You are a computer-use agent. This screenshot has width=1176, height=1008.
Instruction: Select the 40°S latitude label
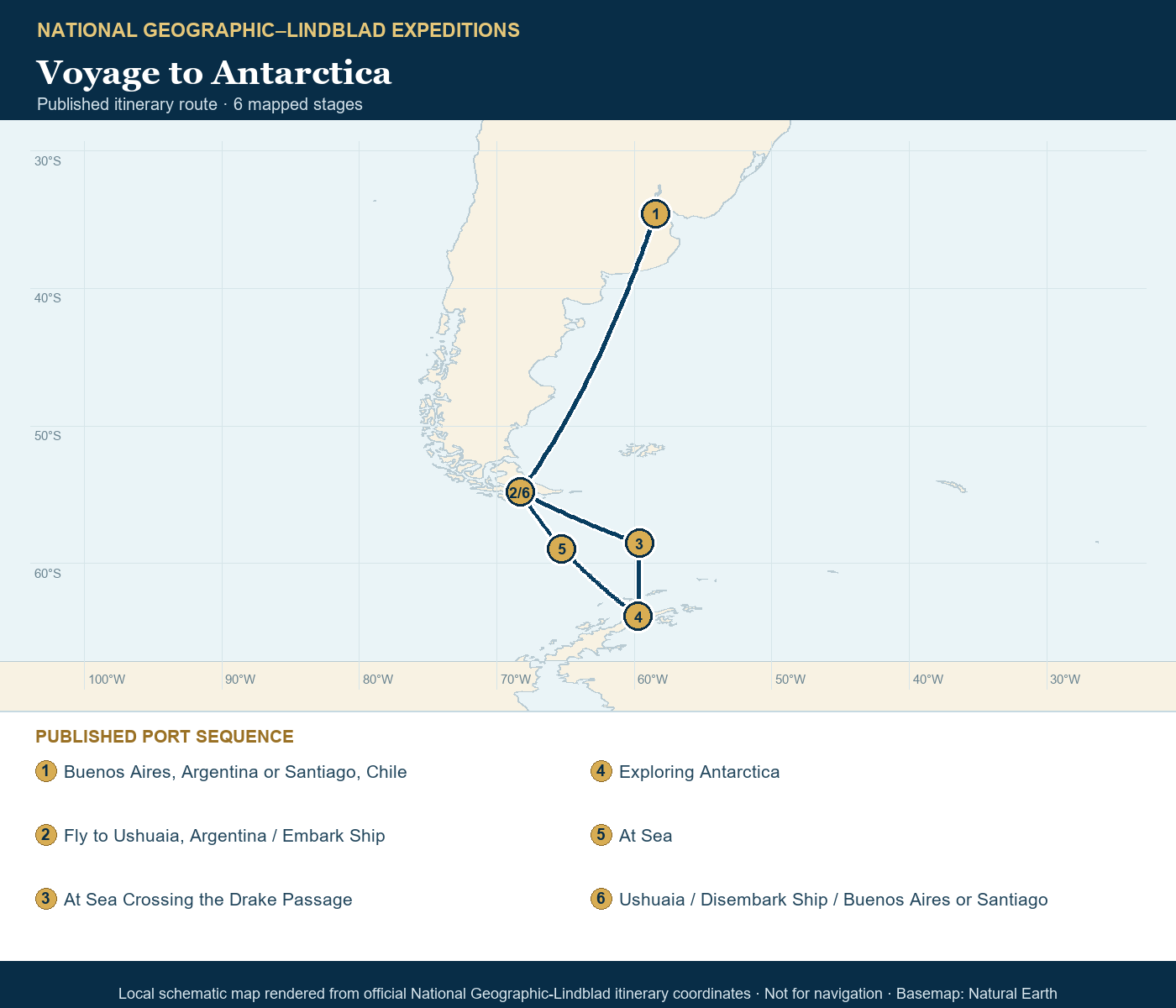(48, 297)
